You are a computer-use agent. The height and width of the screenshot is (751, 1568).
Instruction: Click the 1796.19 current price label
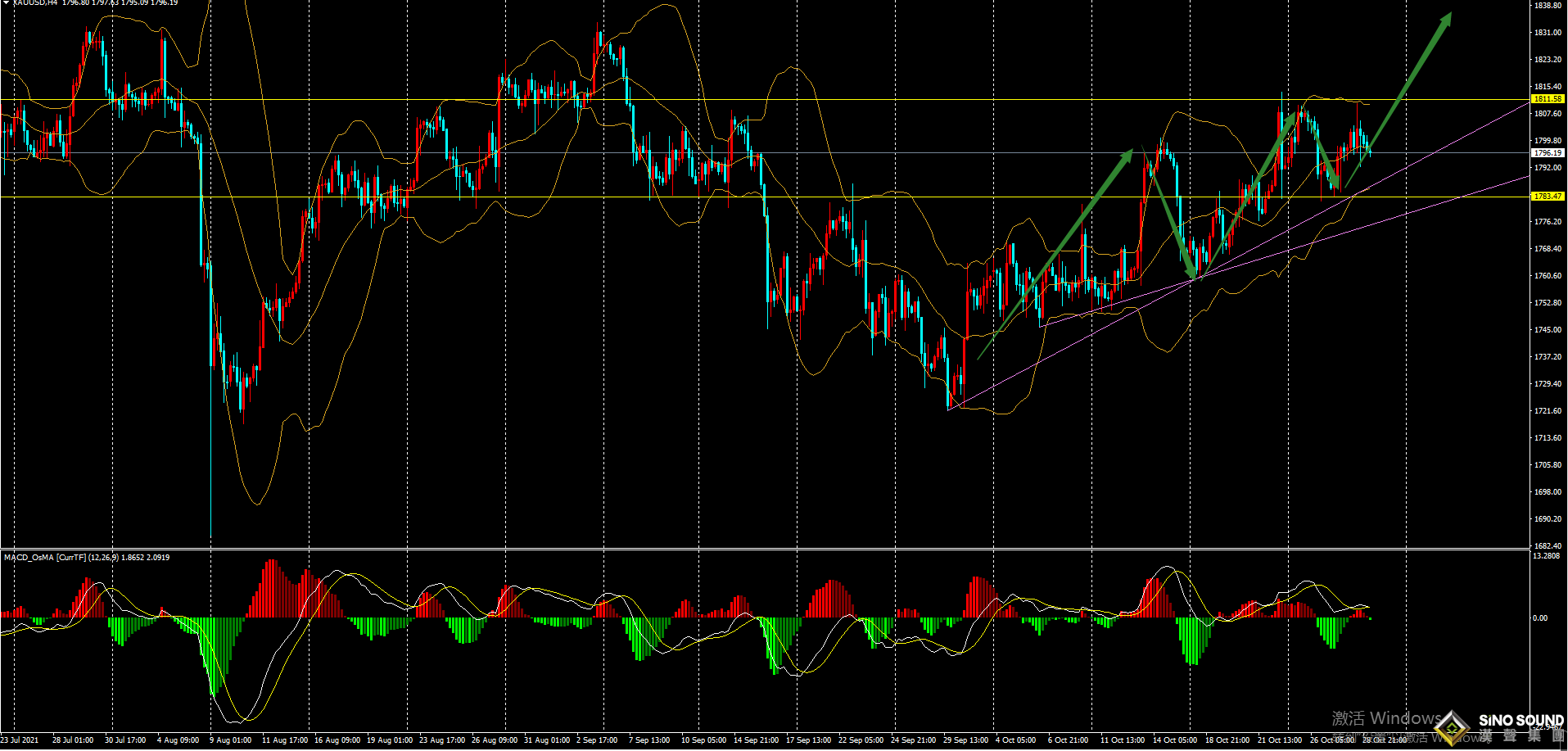point(1548,153)
